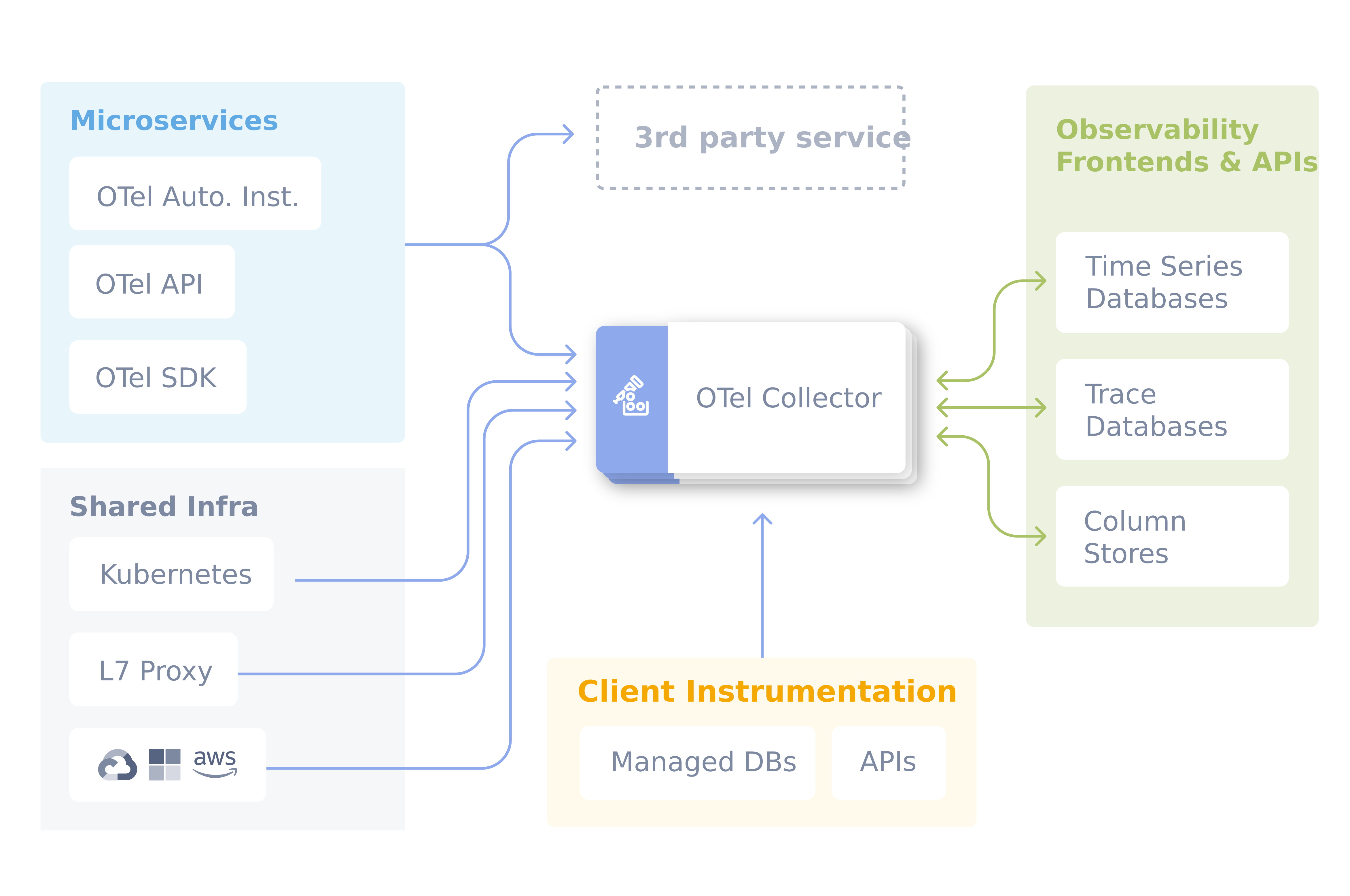This screenshot has width=1350, height=896.
Task: Click the Managed DBs box
Action: [x=697, y=762]
